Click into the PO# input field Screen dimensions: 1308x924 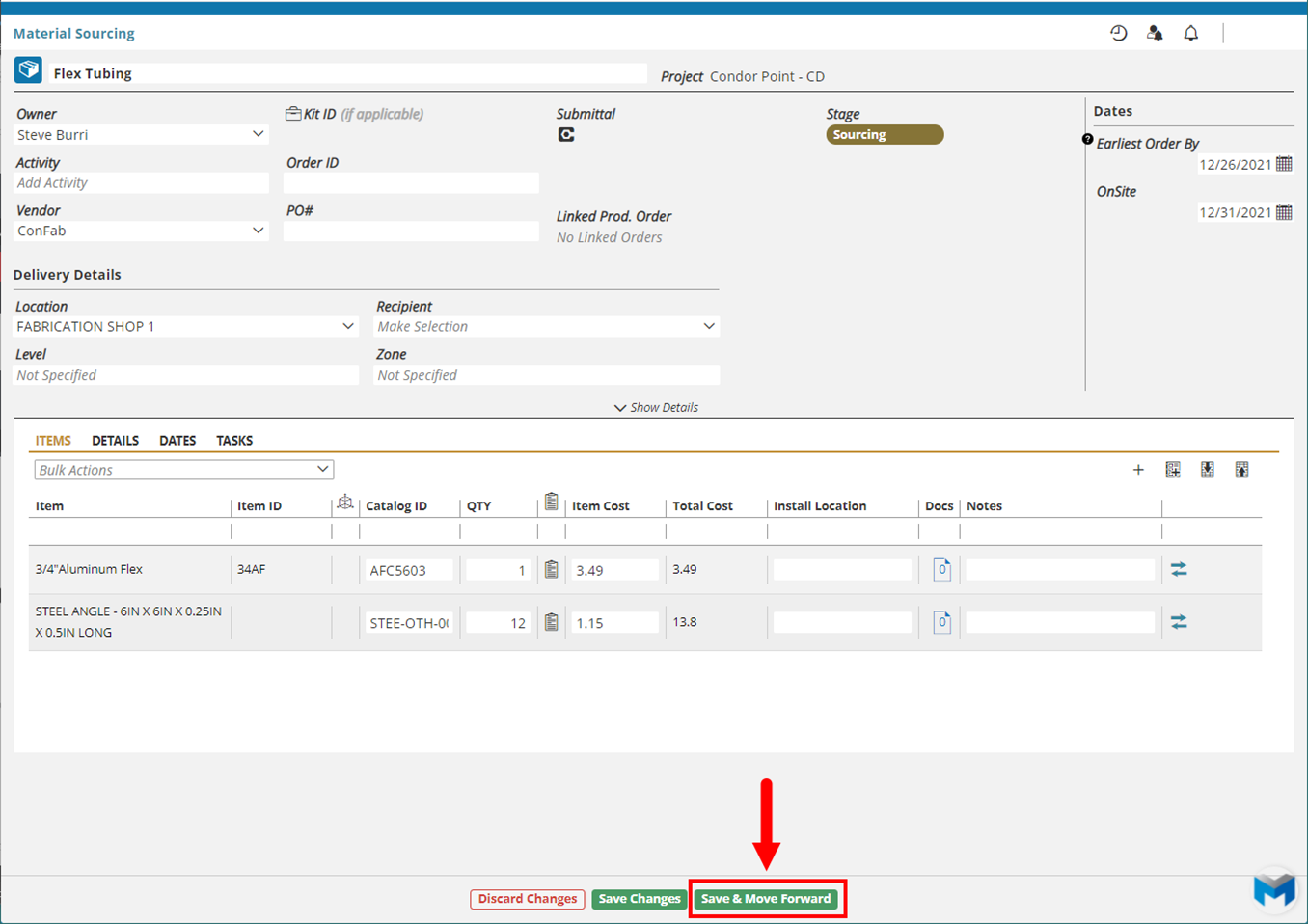coord(411,231)
